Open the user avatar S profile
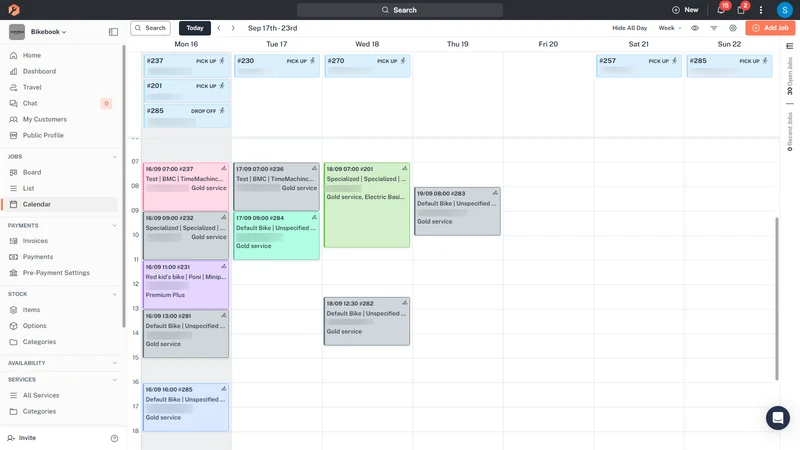 coord(784,10)
